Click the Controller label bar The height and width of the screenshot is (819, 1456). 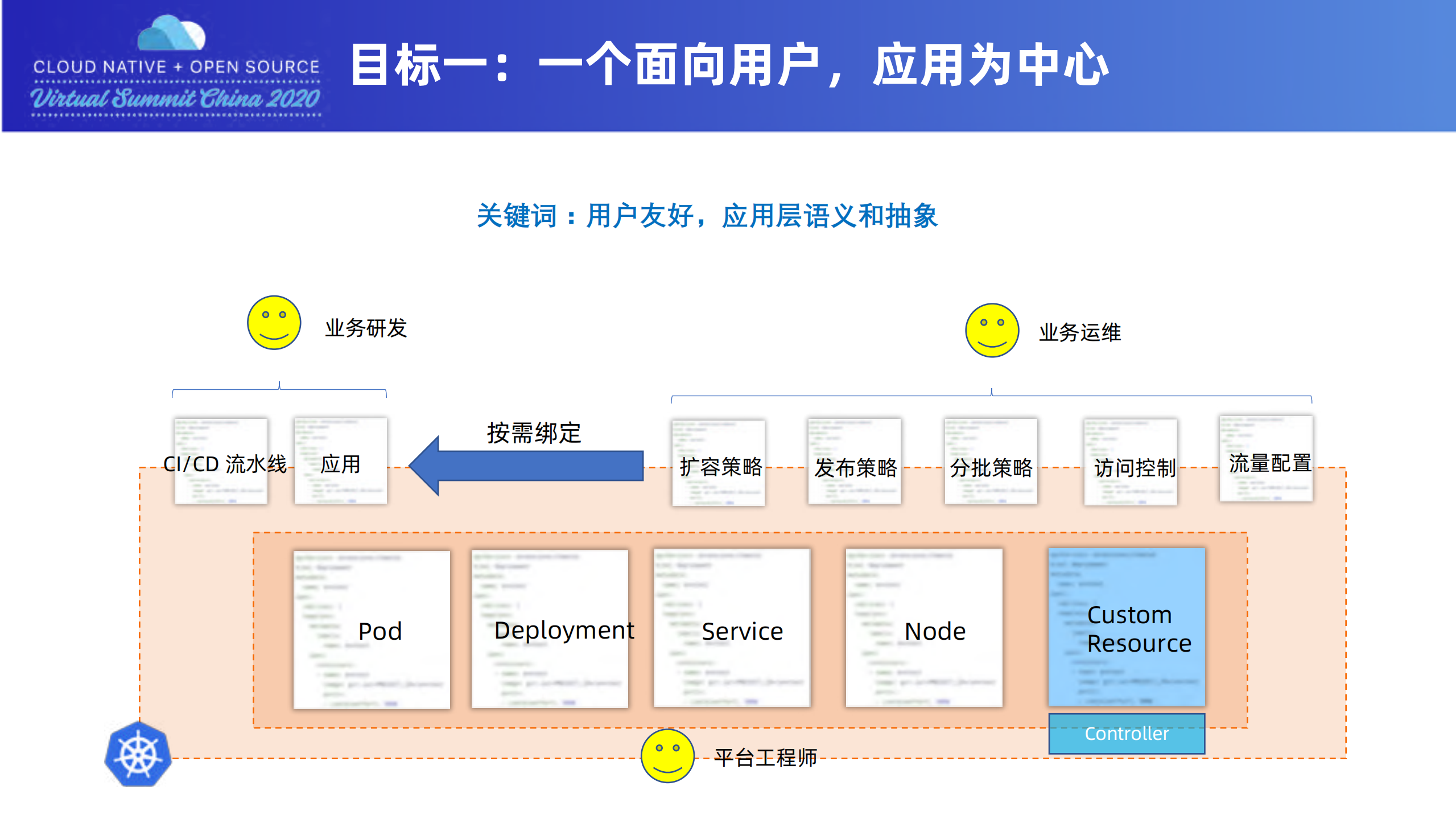(x=1127, y=734)
